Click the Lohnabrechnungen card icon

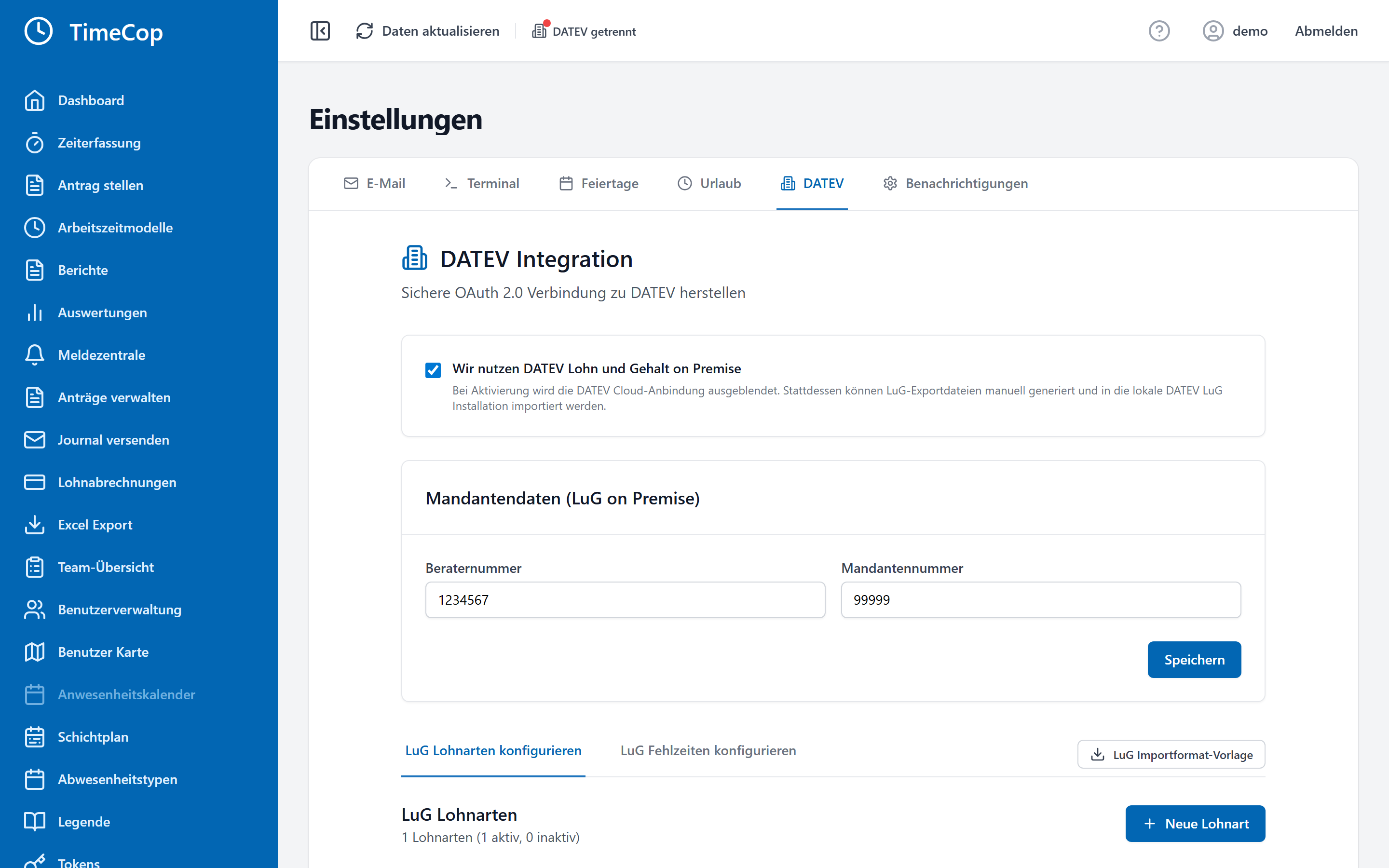[34, 482]
